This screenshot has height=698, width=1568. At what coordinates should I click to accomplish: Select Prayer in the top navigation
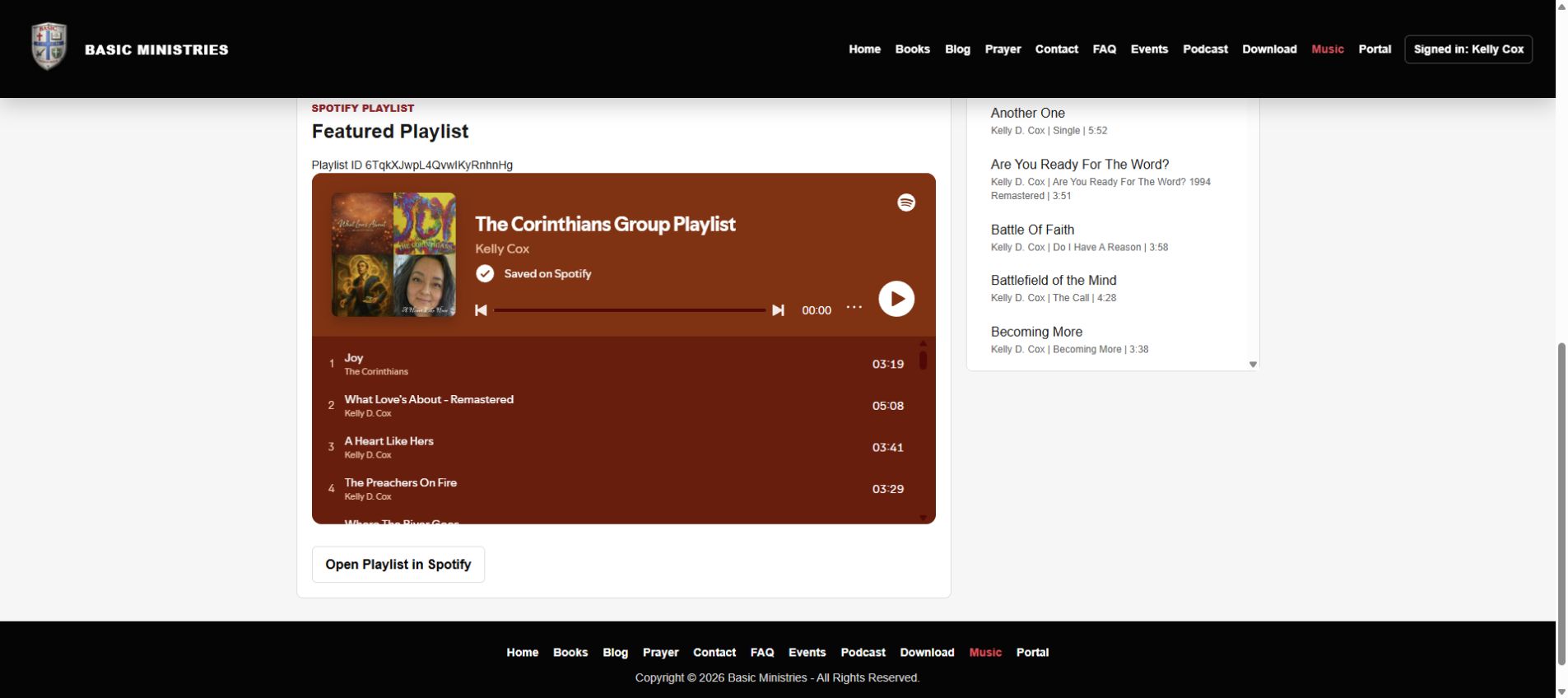1003,49
